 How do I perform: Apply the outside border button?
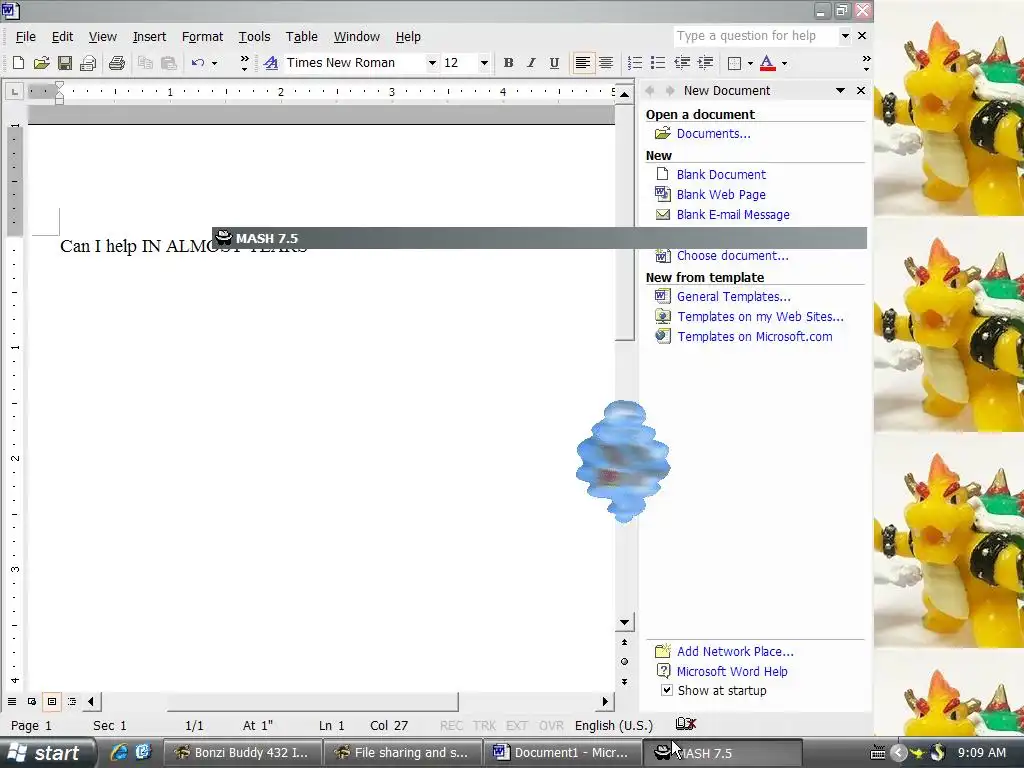(x=734, y=63)
